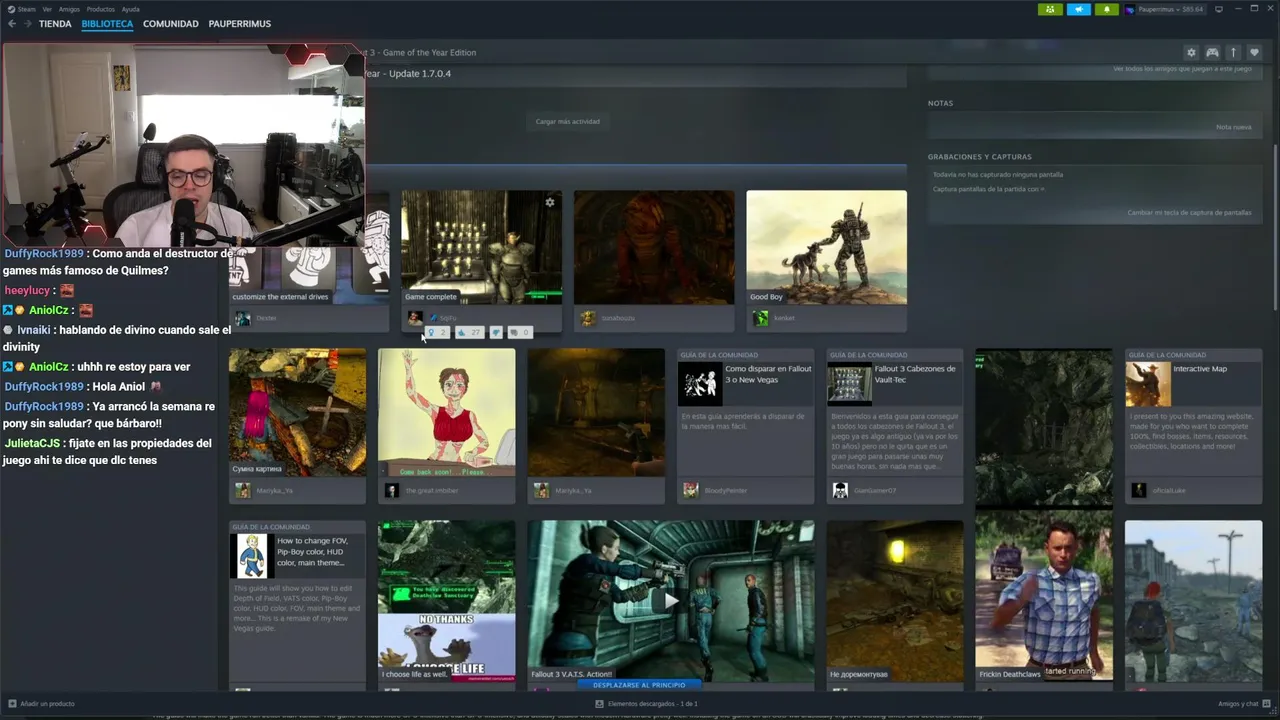Click the Big Picture mode monitor icon
The image size is (1280, 720).
tap(1219, 9)
